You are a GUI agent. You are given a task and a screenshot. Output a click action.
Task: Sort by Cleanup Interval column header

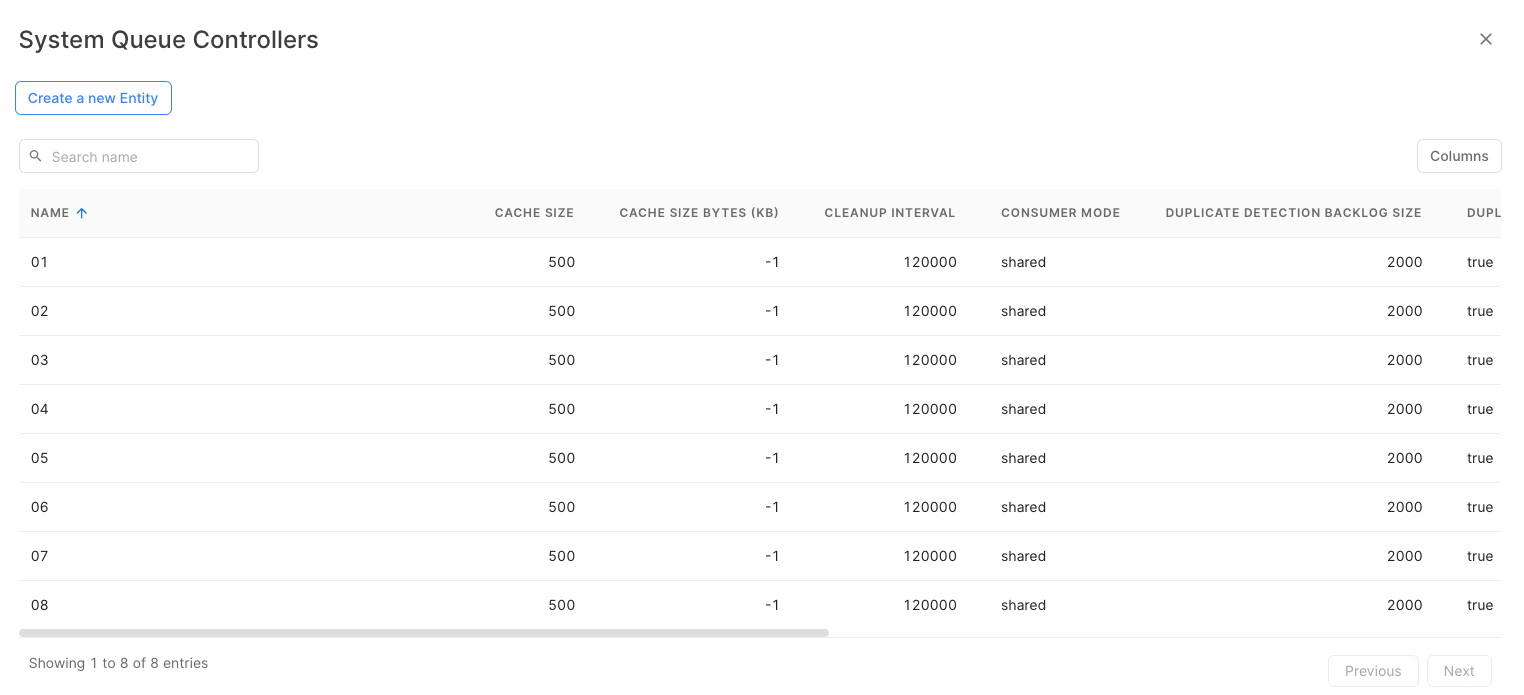(889, 213)
